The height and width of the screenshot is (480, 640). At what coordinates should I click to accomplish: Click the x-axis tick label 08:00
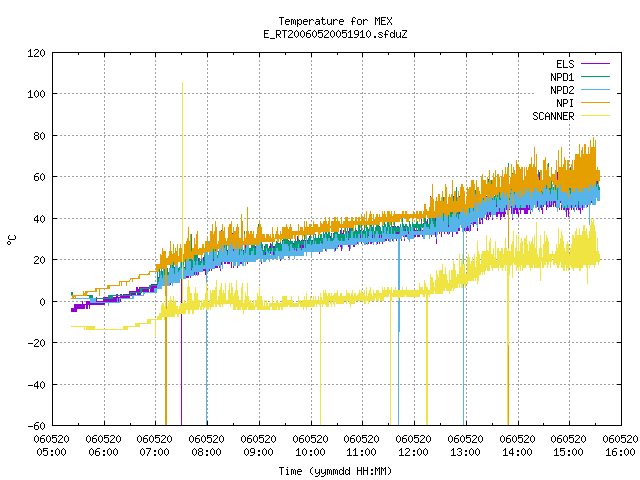point(207,452)
